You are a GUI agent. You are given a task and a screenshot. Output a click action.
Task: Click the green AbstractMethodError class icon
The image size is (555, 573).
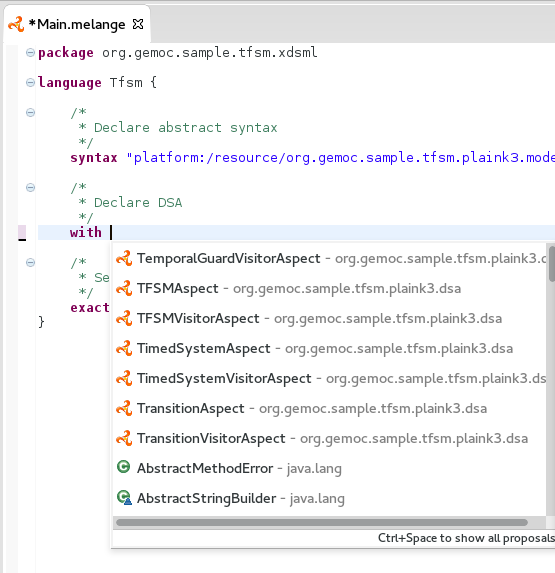click(x=123, y=467)
